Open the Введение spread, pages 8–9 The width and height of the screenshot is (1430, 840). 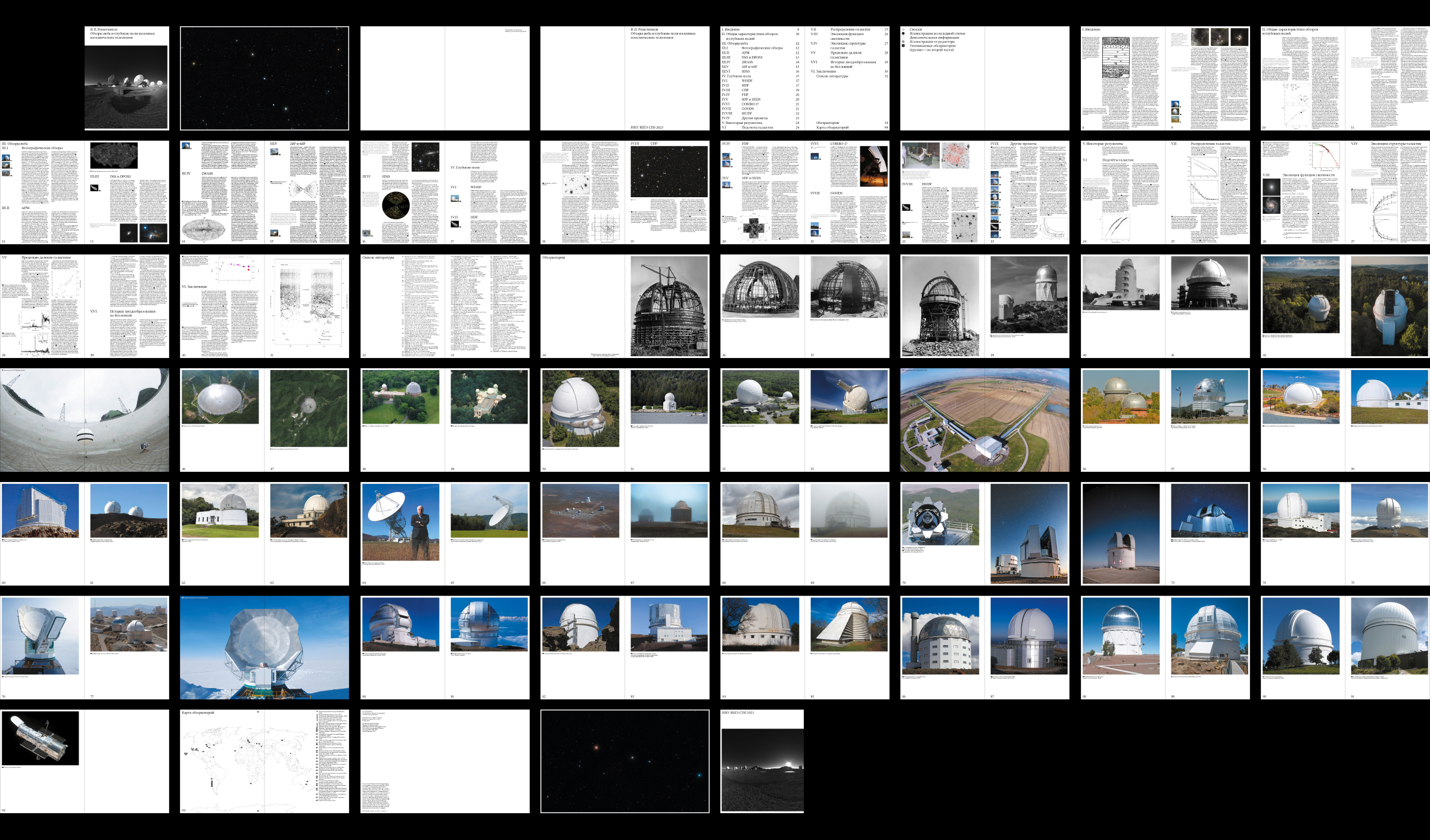pos(1165,78)
